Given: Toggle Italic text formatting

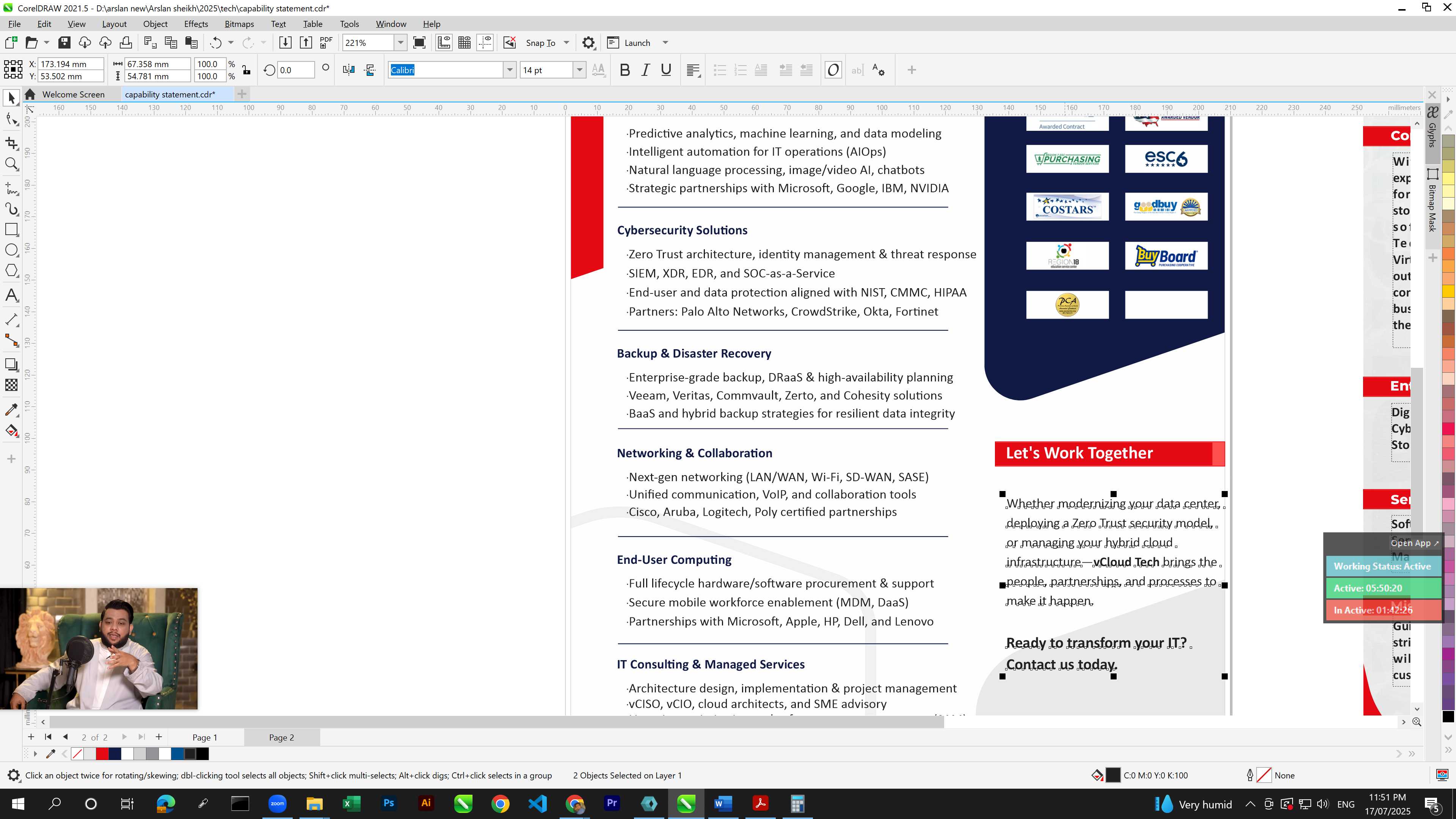Looking at the screenshot, I should point(645,70).
